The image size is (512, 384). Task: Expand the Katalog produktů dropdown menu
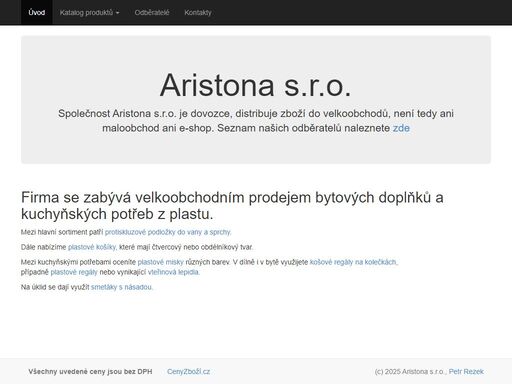(x=90, y=13)
